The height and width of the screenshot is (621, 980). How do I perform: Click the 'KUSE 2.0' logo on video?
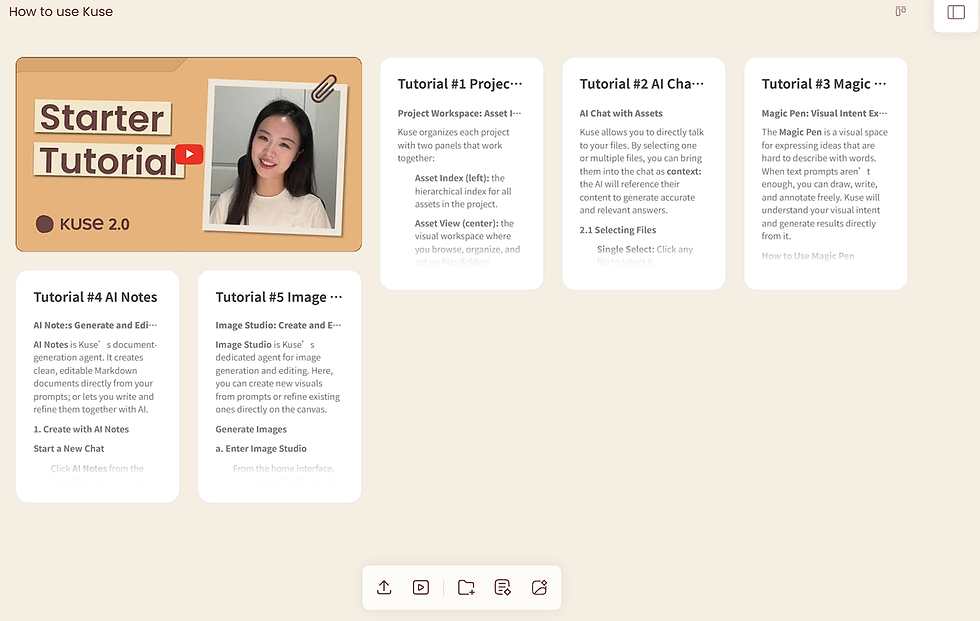(x=82, y=224)
